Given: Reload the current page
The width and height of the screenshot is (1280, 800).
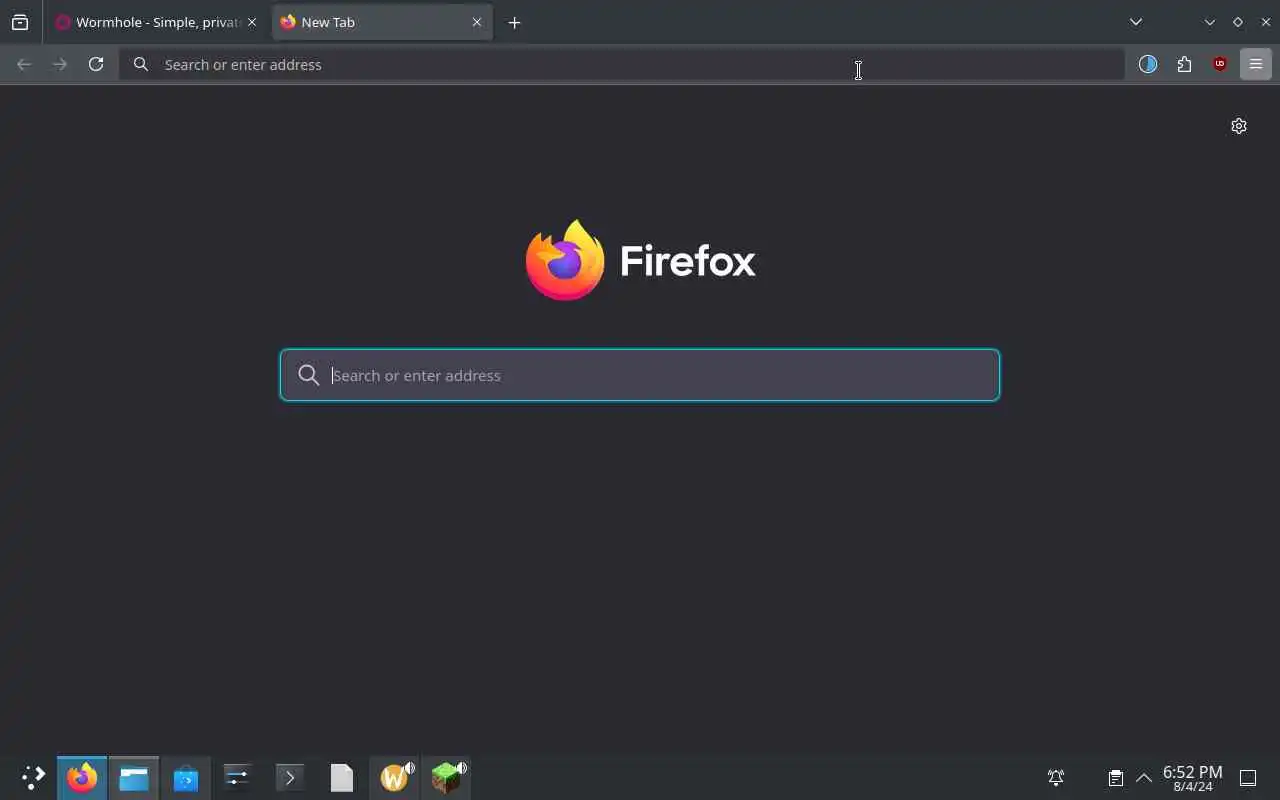Looking at the screenshot, I should point(96,64).
